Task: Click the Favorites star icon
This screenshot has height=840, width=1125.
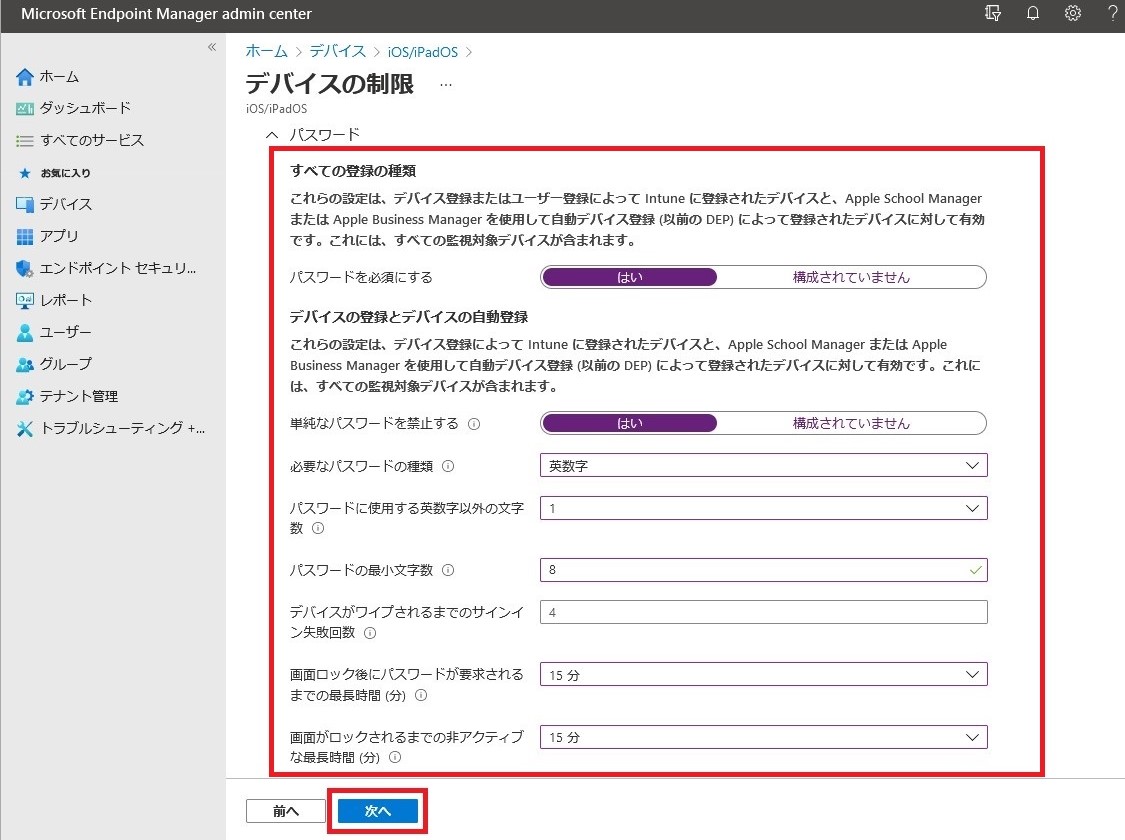Action: [24, 173]
